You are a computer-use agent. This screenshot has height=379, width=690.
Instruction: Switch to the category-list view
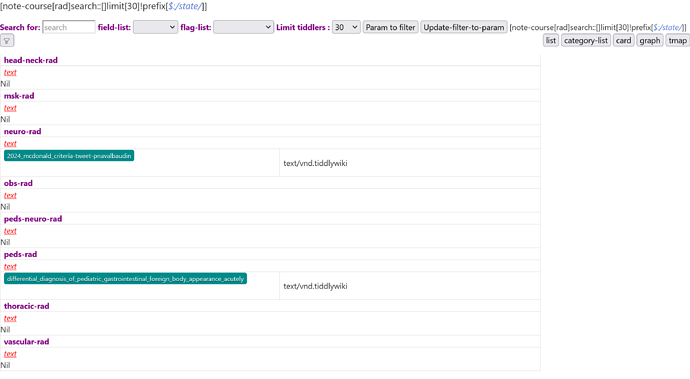586,40
